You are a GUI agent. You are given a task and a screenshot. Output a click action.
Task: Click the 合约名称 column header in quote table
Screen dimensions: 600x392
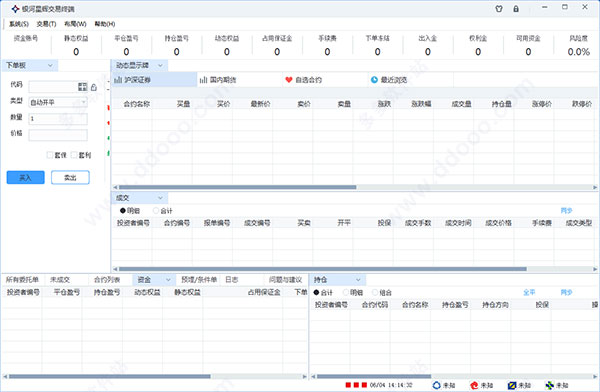137,104
